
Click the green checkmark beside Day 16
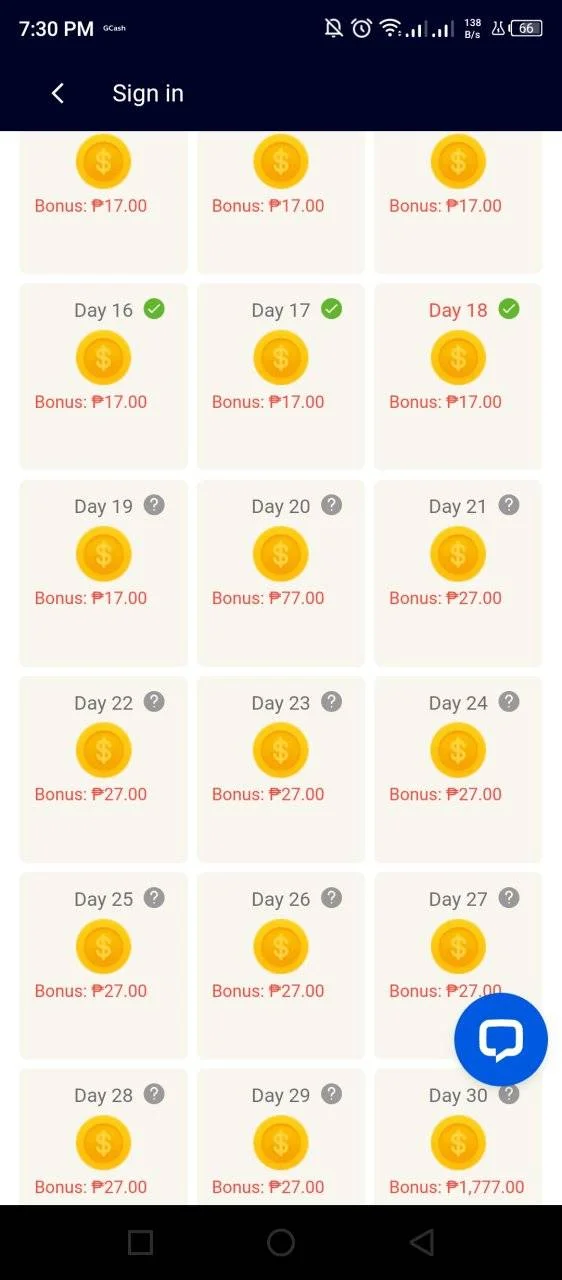(153, 309)
